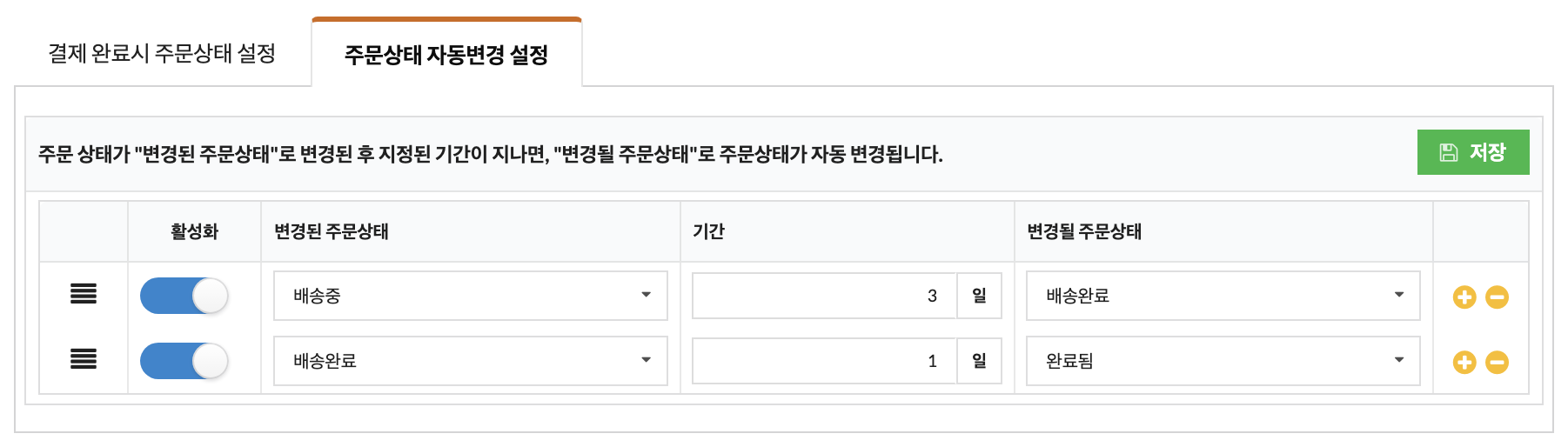This screenshot has width=1568, height=447.
Task: Disable the toggle for the 배송중 rule
Action: [184, 296]
